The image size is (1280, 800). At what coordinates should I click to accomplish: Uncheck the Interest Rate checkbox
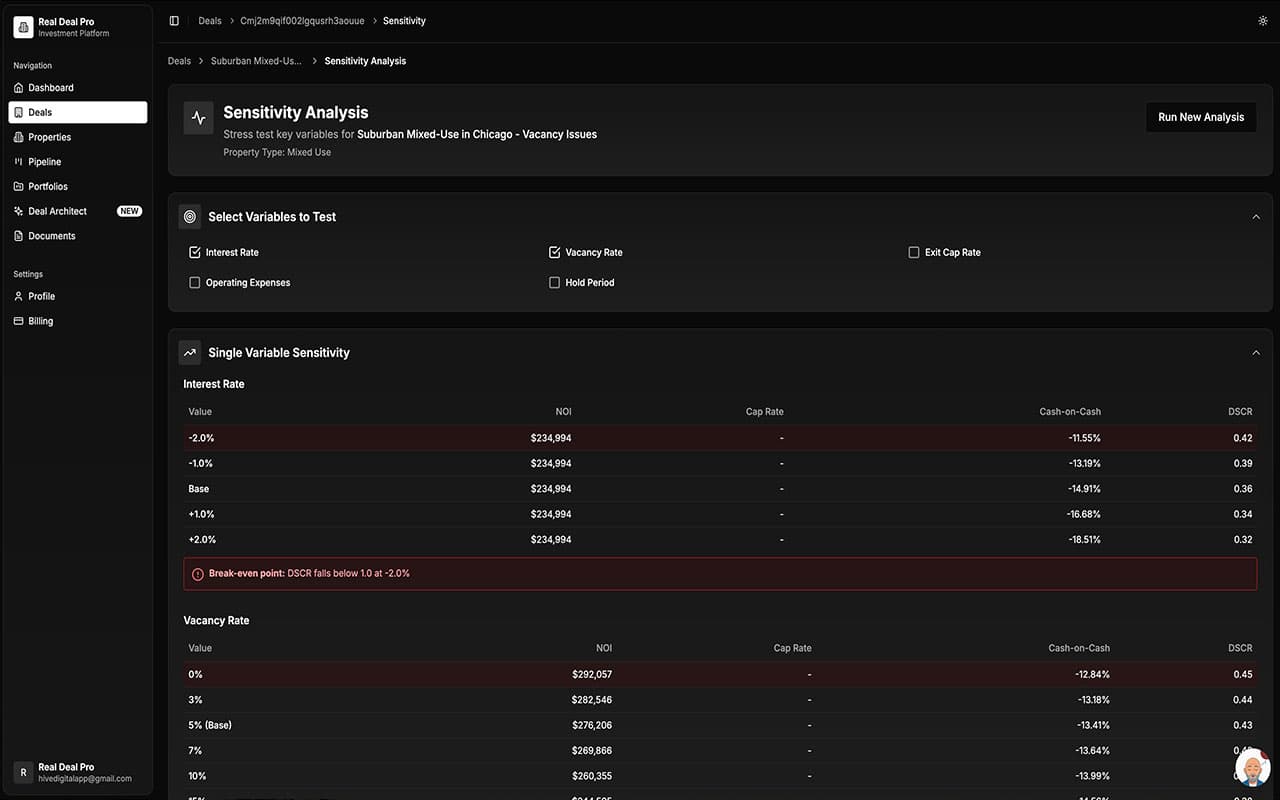[x=195, y=253]
